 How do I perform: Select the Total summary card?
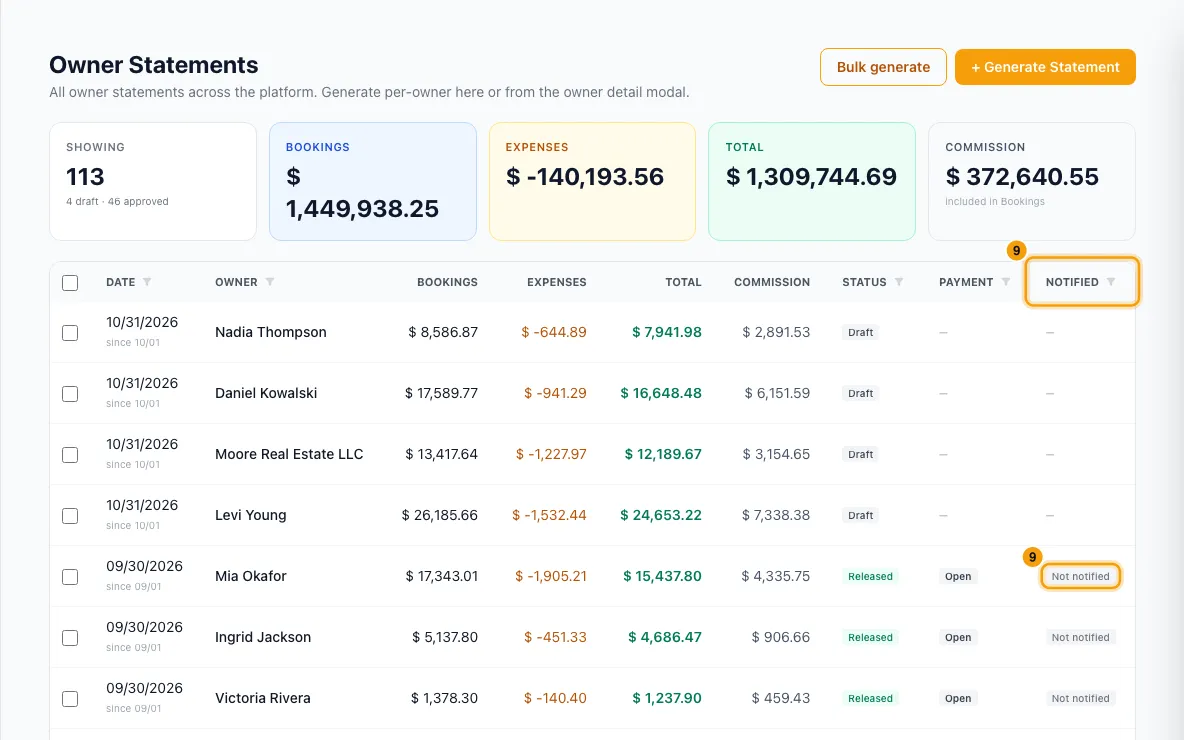point(812,182)
